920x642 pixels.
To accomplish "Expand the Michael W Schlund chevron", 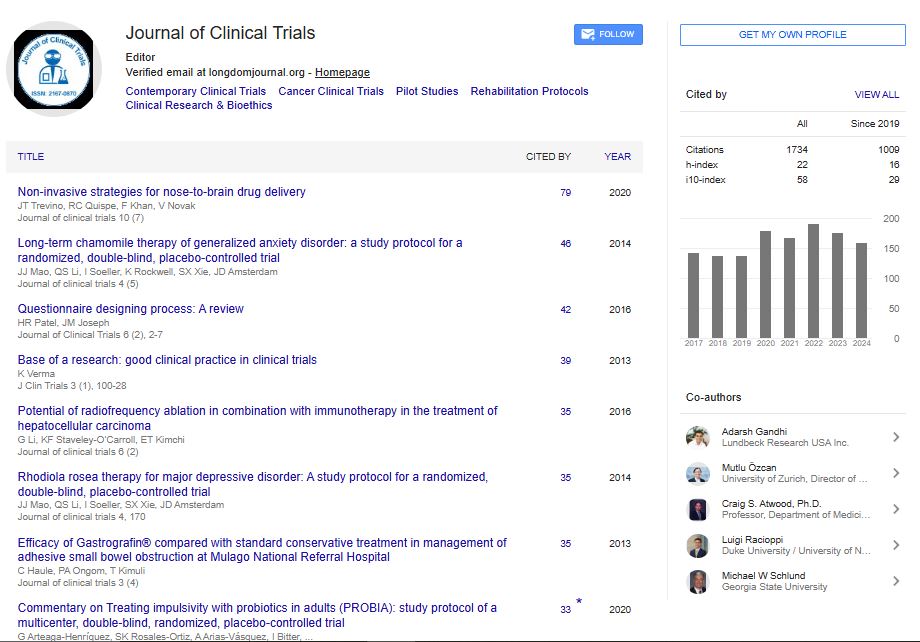I will (896, 582).
